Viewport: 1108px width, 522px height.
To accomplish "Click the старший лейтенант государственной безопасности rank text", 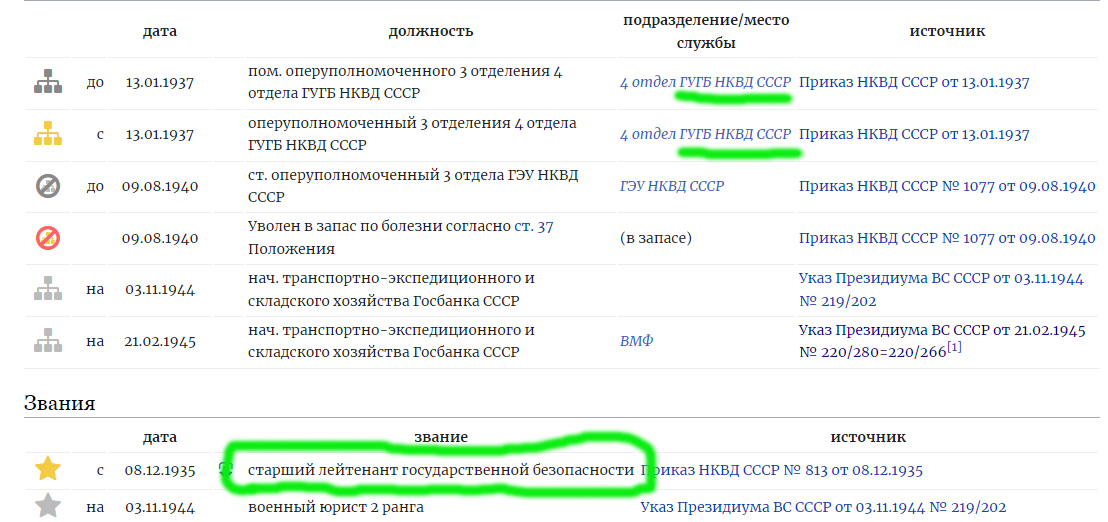I will pyautogui.click(x=440, y=470).
